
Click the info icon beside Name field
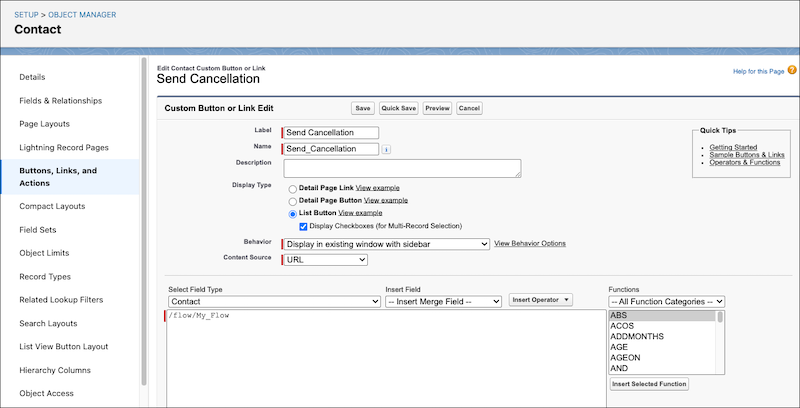(387, 150)
